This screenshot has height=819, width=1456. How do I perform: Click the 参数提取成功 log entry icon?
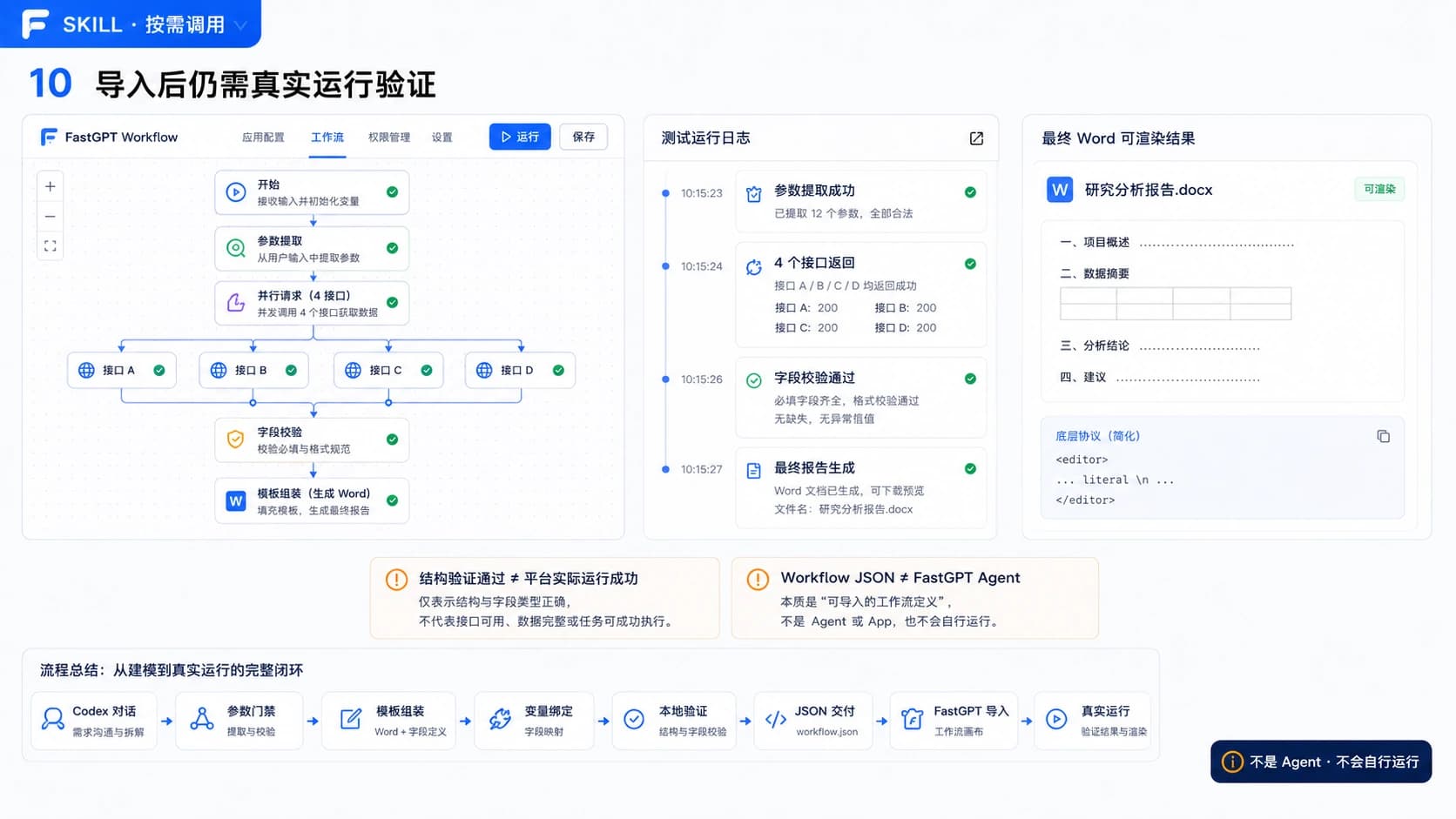pyautogui.click(x=754, y=195)
